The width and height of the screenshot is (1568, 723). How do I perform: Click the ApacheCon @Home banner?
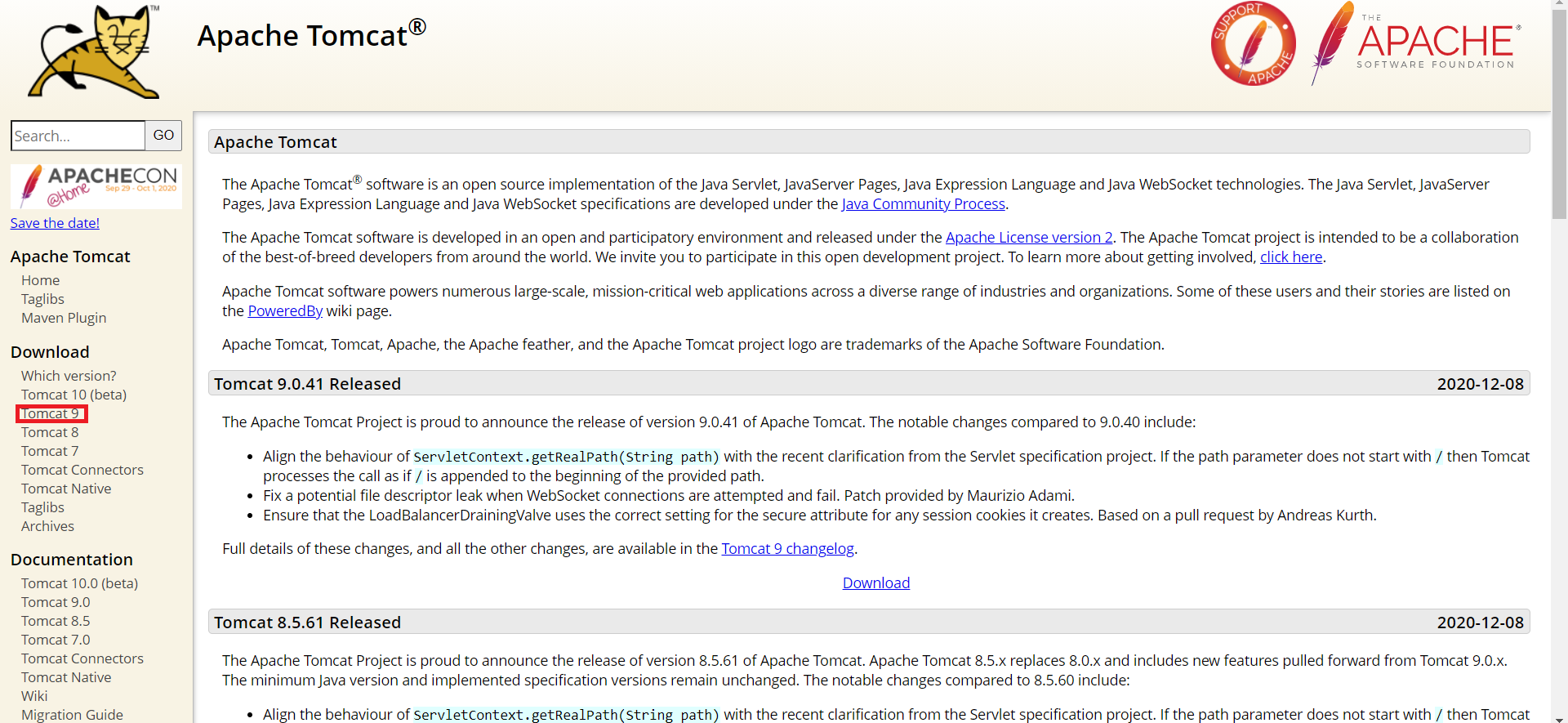click(x=96, y=186)
